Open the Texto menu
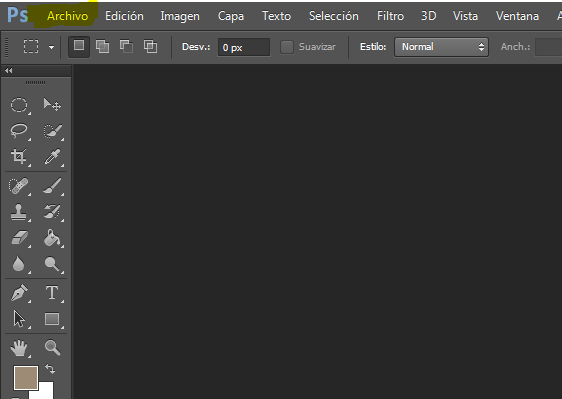 point(276,16)
